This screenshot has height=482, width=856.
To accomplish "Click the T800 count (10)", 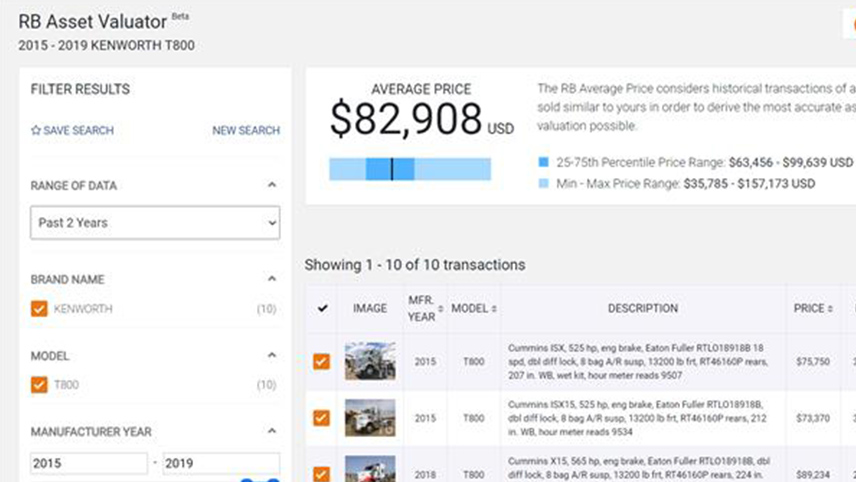I will click(x=266, y=385).
